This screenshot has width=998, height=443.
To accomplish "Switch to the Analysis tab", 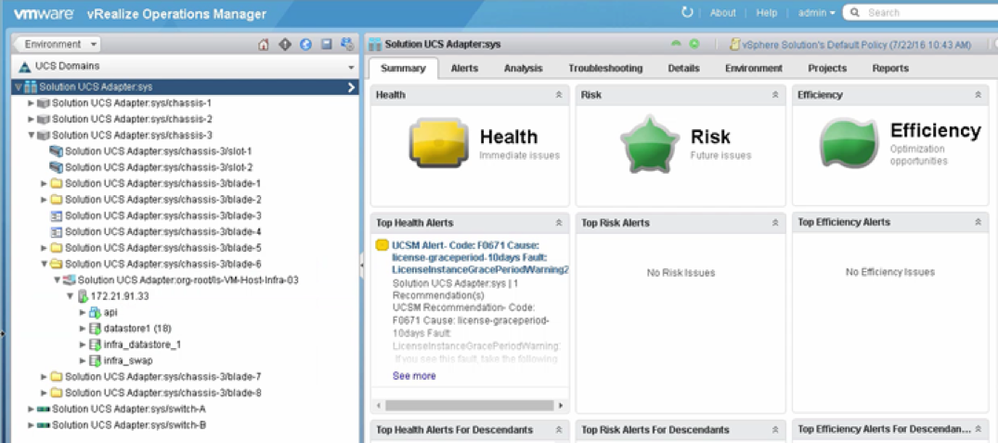I will 523,68.
